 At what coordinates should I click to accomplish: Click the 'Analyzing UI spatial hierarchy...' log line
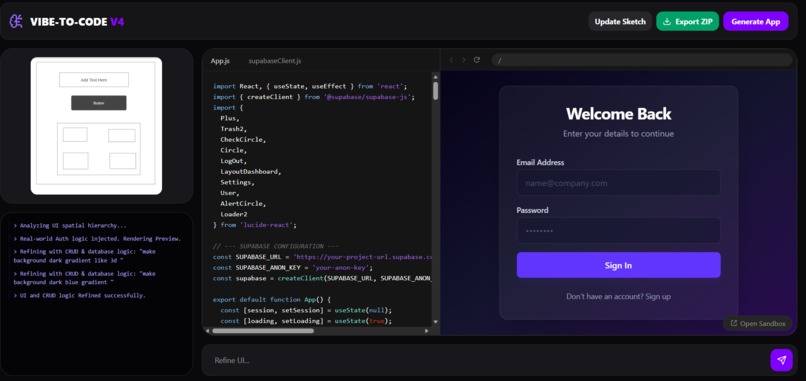[x=70, y=225]
